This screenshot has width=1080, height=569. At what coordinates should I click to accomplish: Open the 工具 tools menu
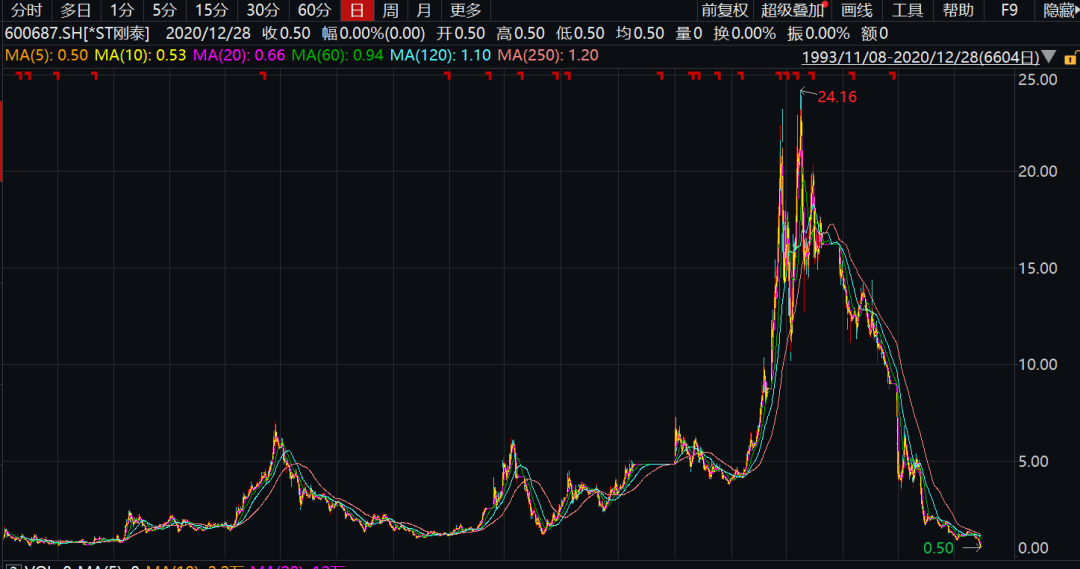point(907,10)
